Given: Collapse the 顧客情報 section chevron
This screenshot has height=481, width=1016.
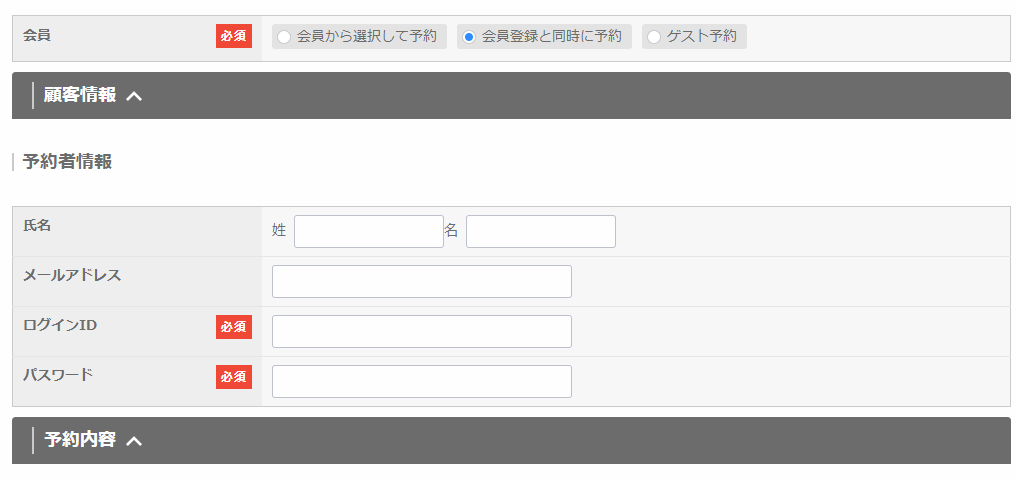Looking at the screenshot, I should click(135, 96).
